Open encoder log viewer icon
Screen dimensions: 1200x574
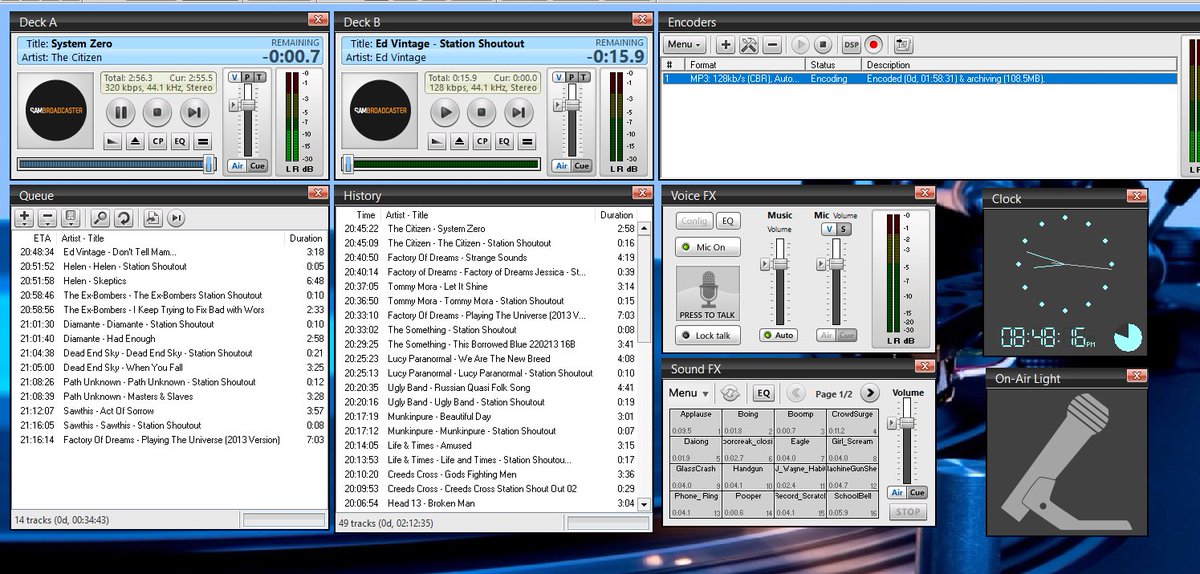[903, 45]
